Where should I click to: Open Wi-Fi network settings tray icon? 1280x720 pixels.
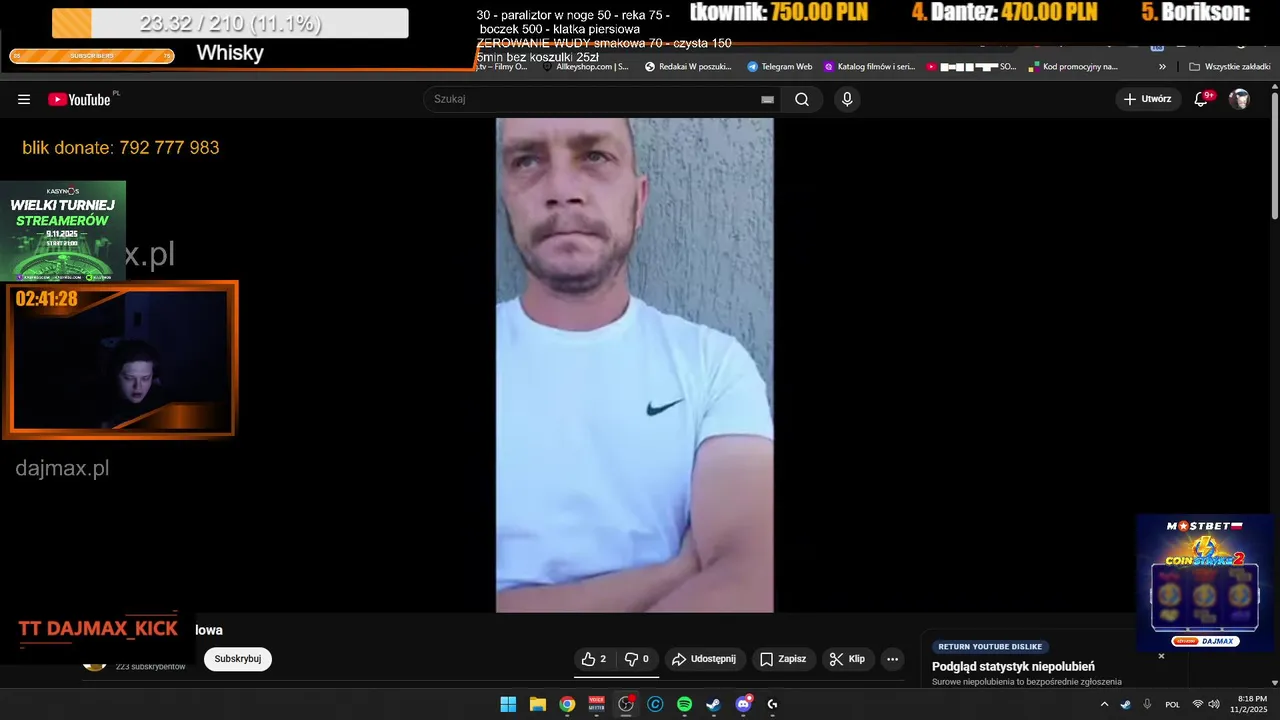click(x=1198, y=704)
